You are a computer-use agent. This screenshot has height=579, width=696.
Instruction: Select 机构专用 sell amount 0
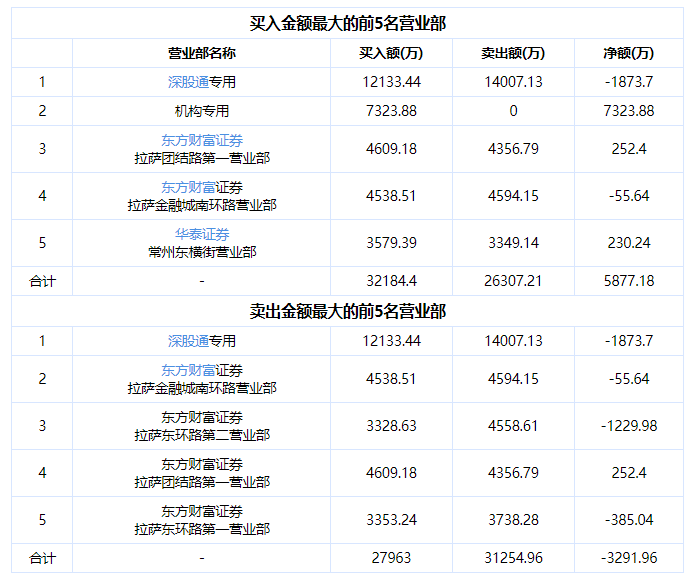(x=513, y=111)
